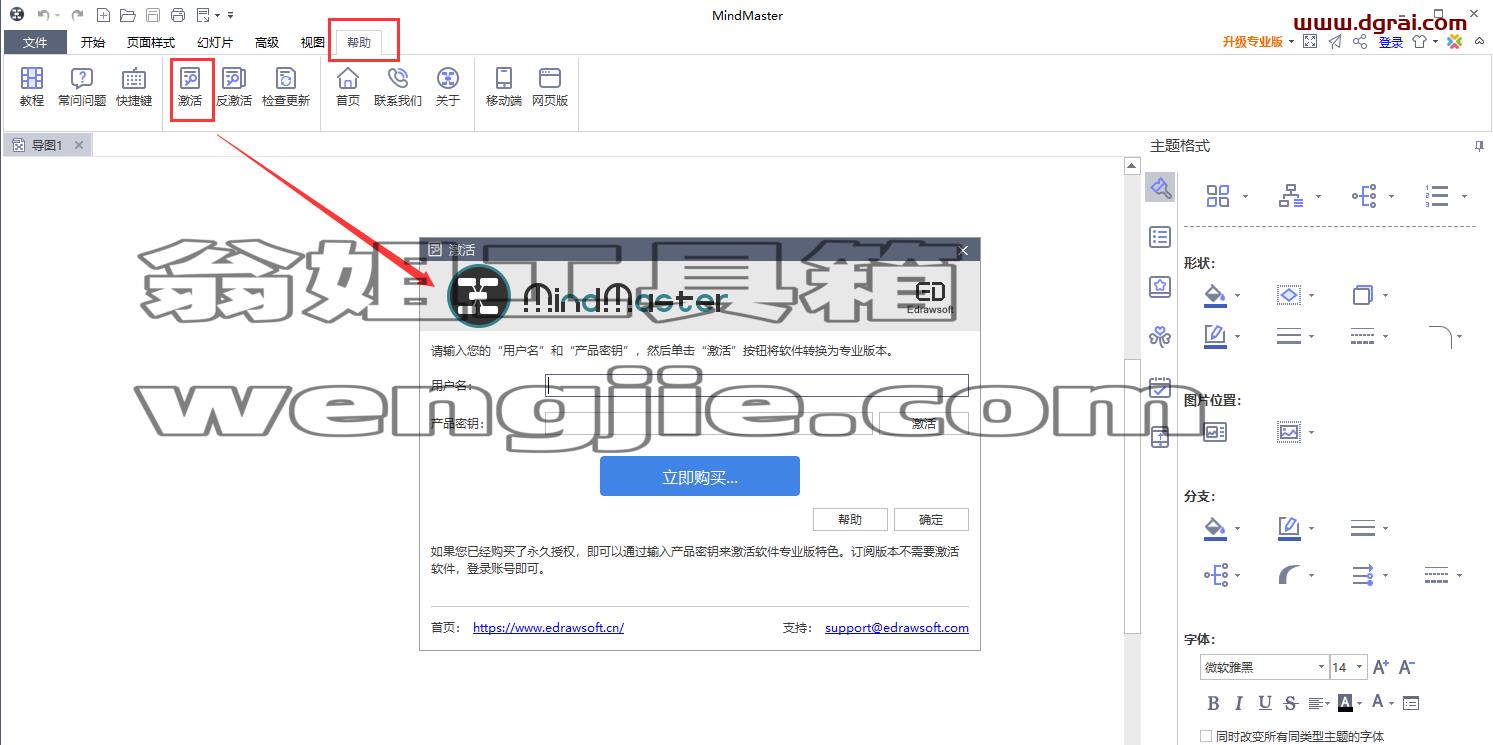Image resolution: width=1493 pixels, height=745 pixels.
Task: Click the 用户名 input field
Action: [757, 385]
